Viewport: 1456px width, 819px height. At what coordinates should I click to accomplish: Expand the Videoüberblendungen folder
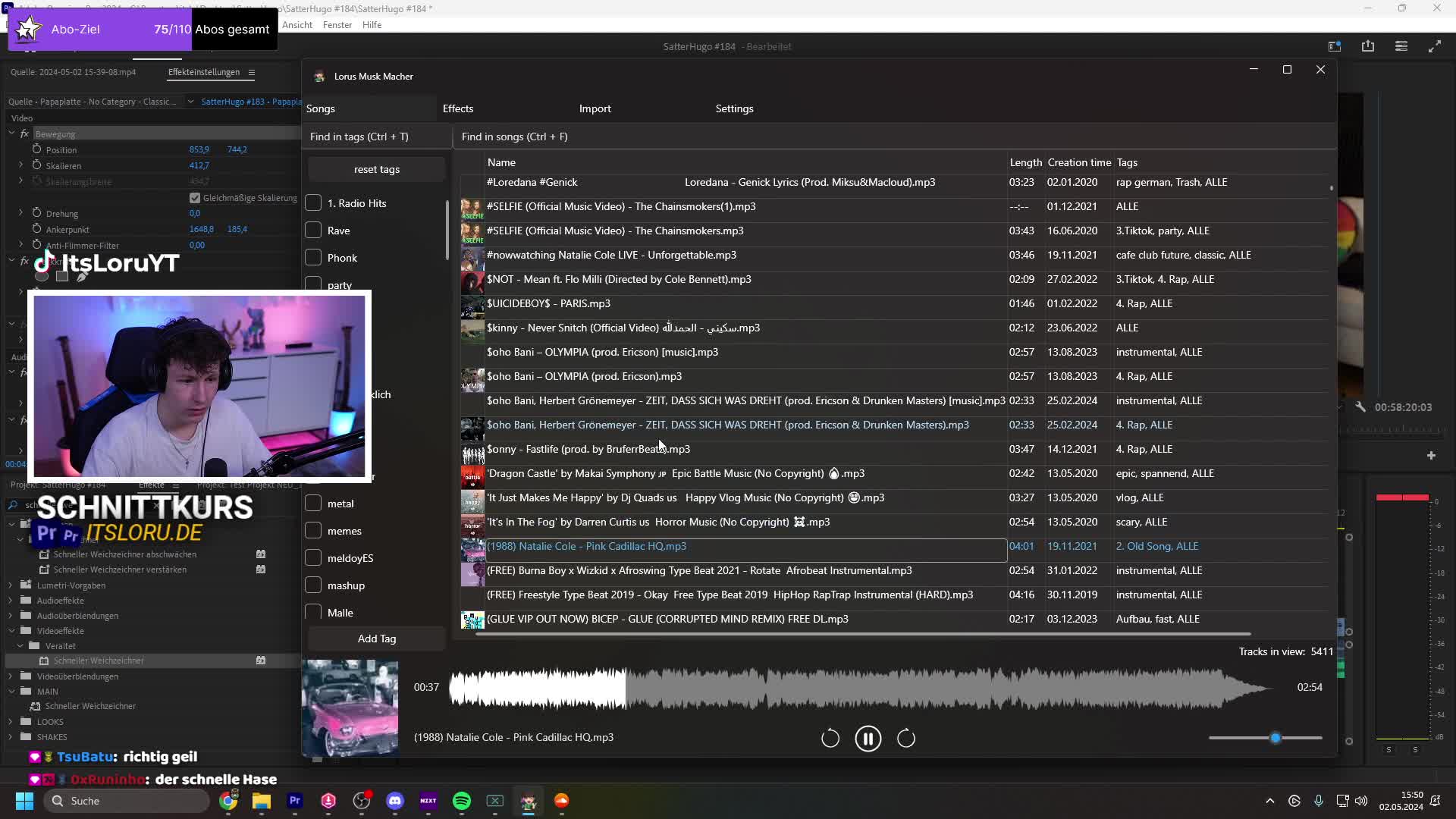[x=11, y=676]
